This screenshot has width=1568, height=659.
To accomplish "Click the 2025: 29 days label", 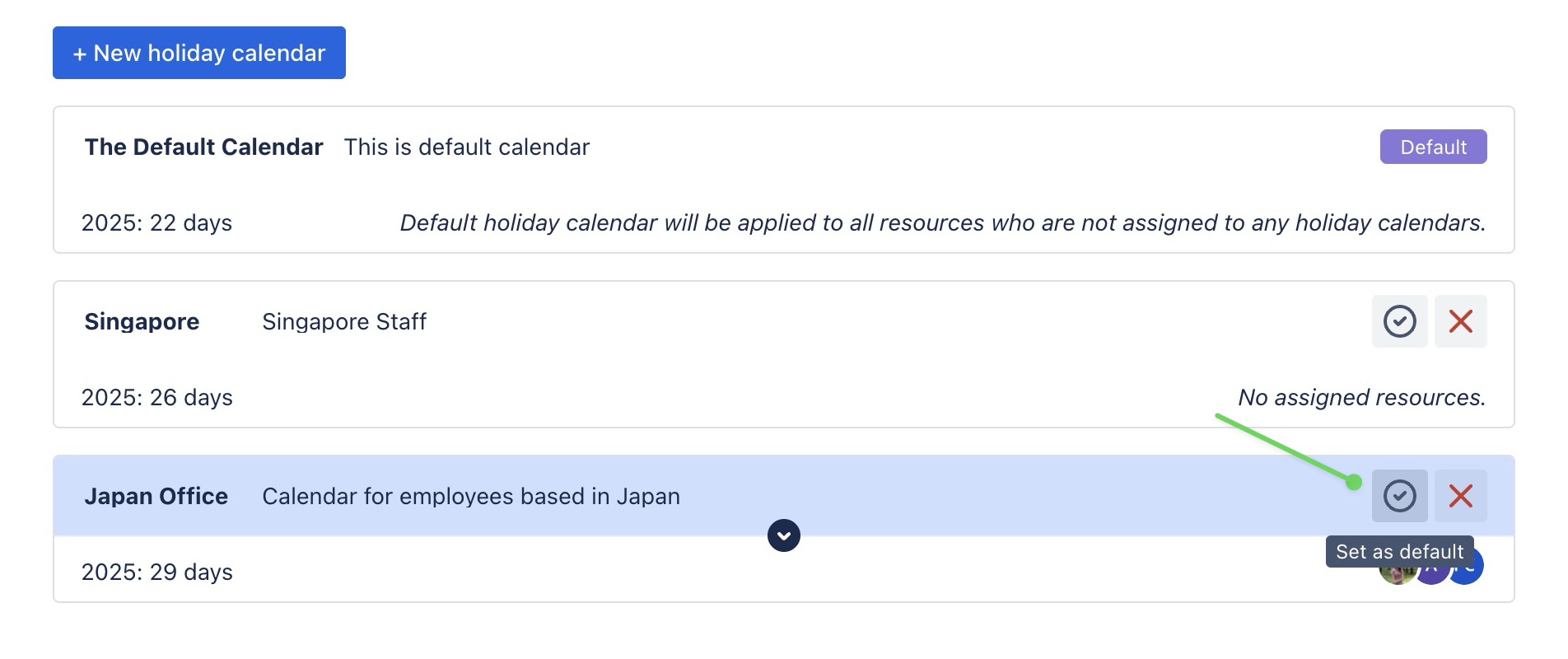I will 157,571.
